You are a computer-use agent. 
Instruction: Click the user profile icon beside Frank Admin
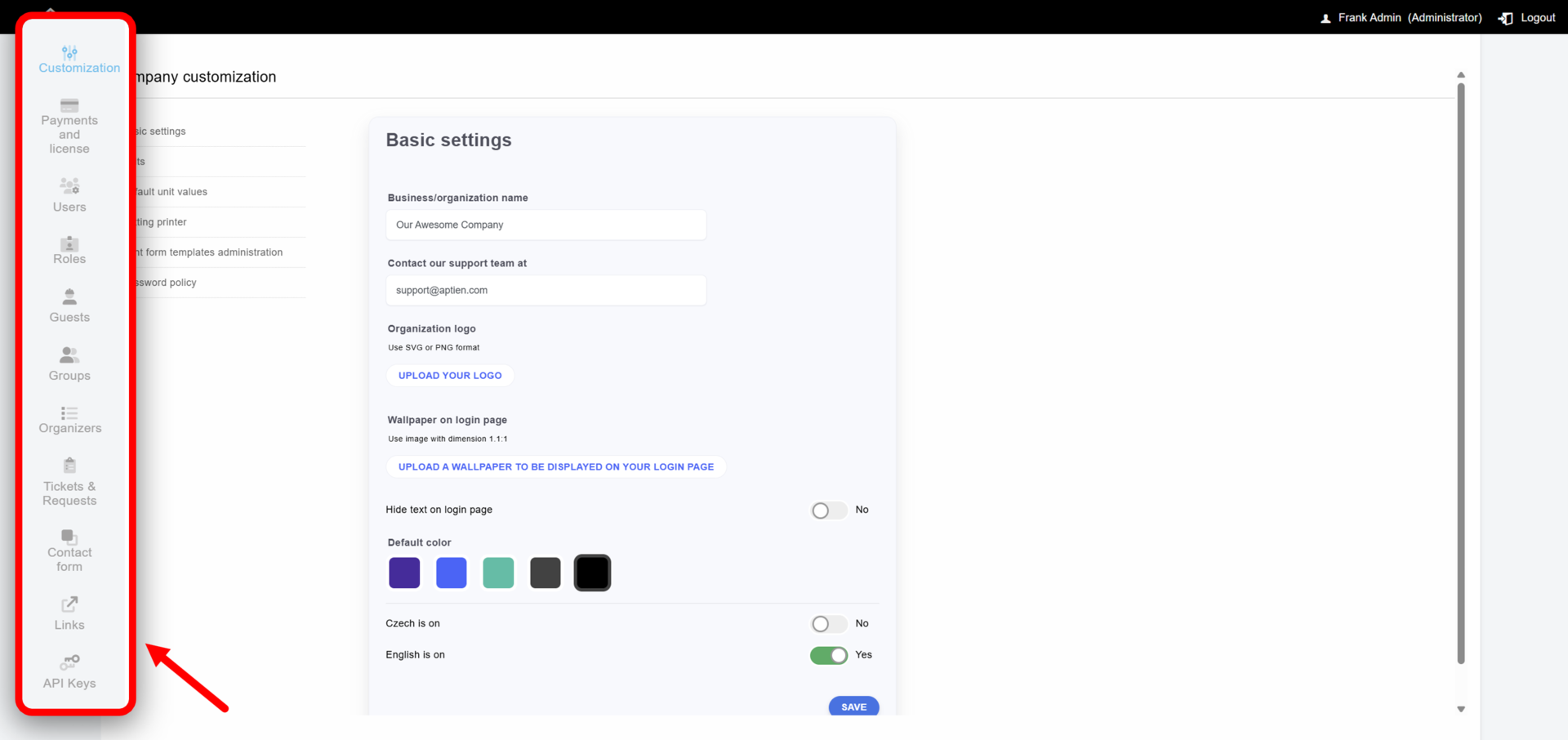point(1325,18)
